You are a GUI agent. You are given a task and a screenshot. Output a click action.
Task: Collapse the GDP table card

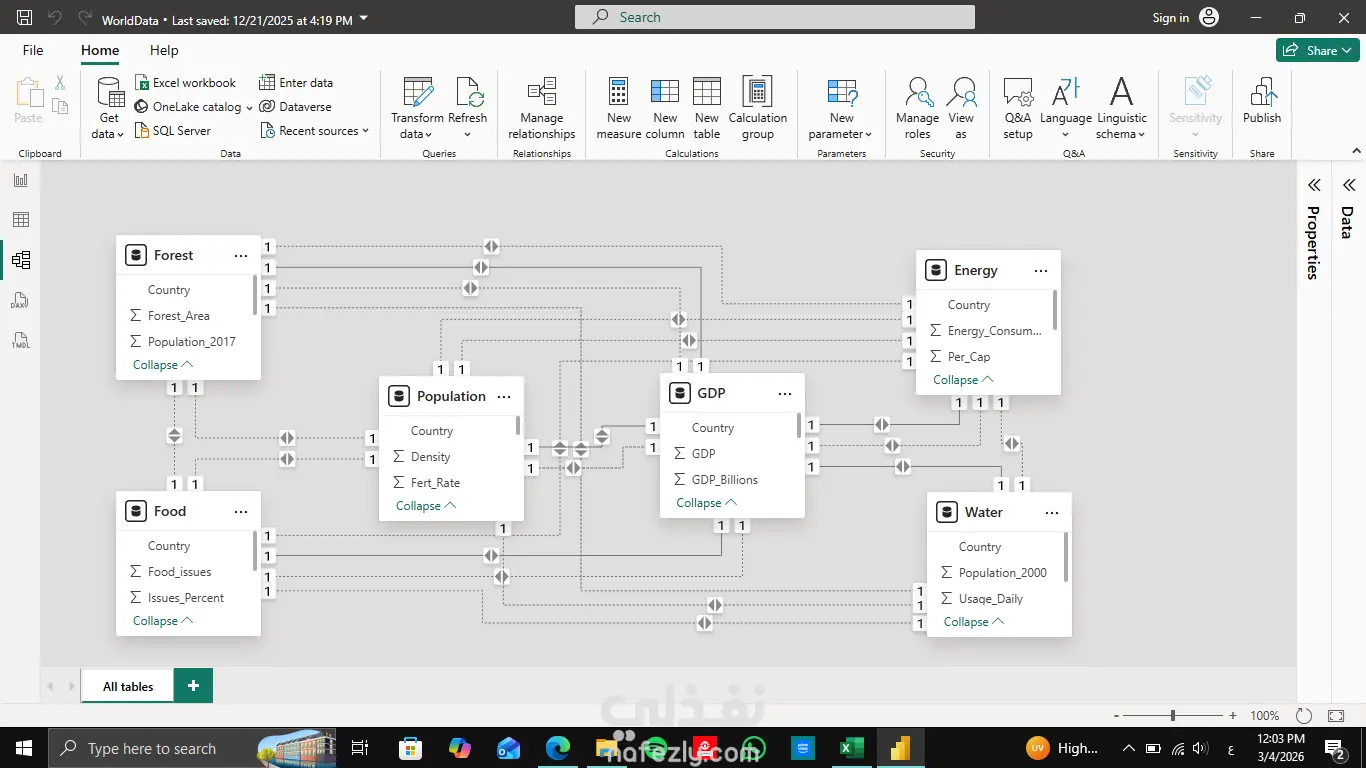pyautogui.click(x=707, y=503)
